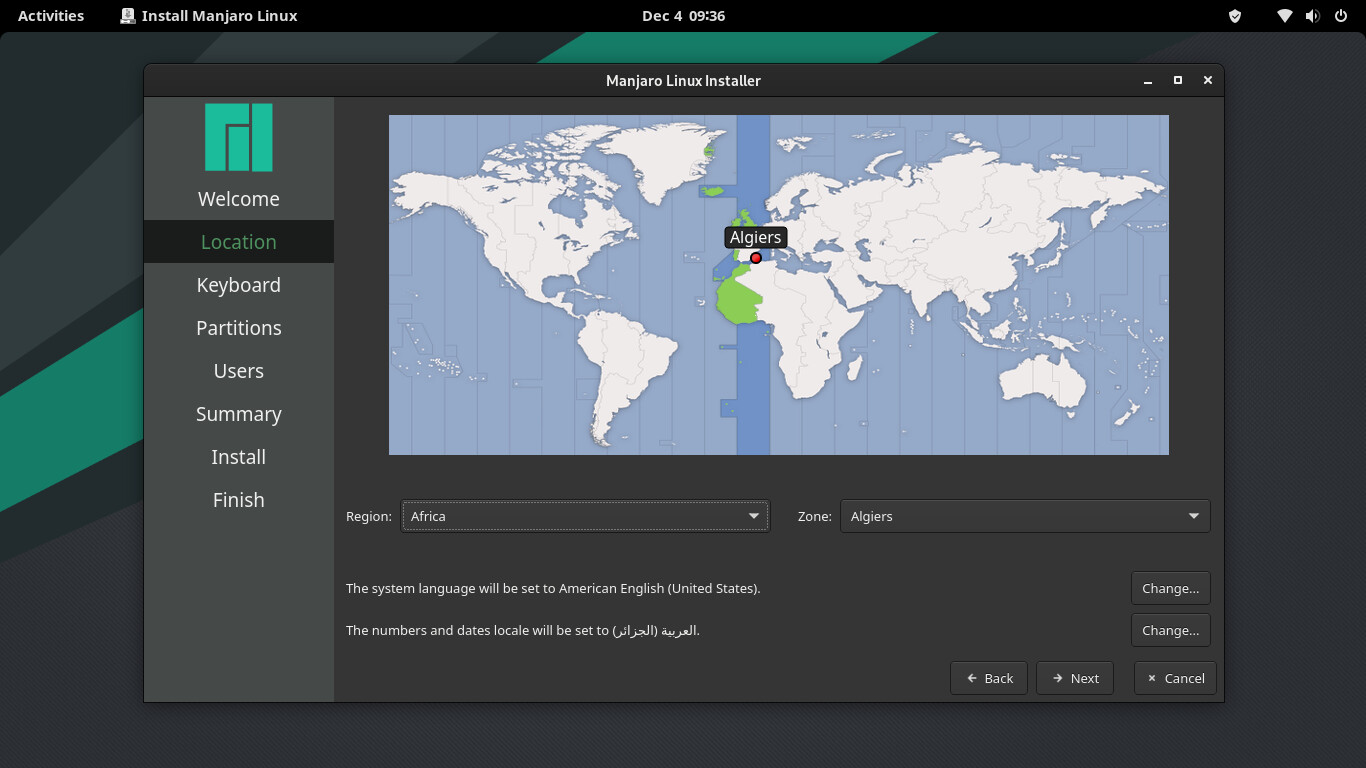This screenshot has width=1366, height=768.
Task: Change the numbers and dates locale
Action: [1170, 630]
